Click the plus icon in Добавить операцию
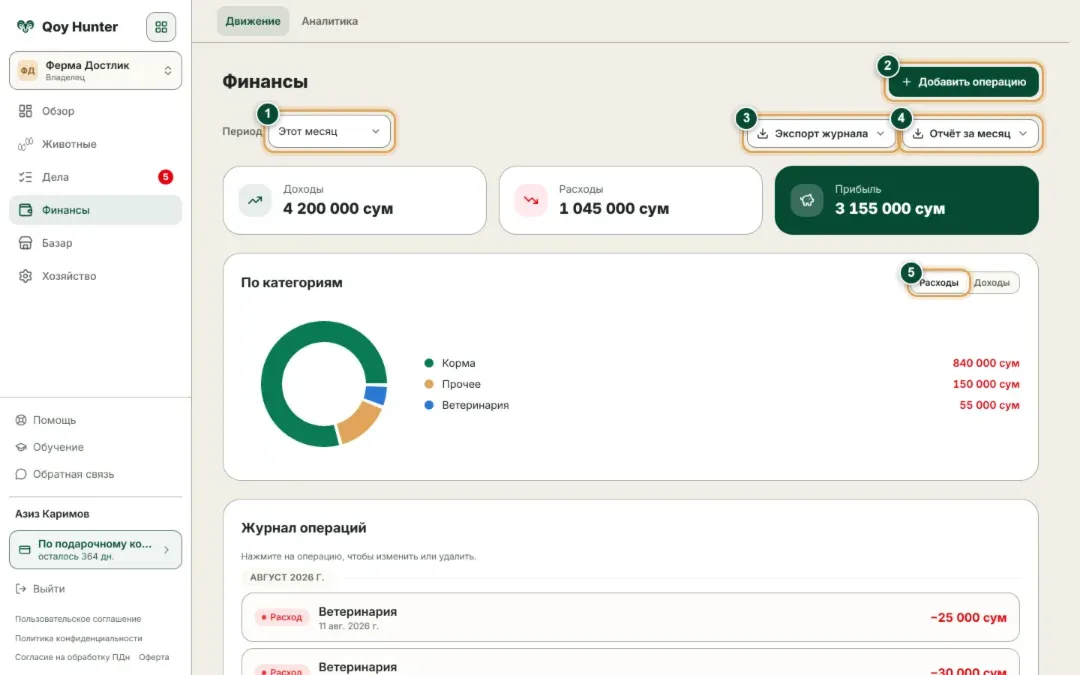 click(906, 82)
